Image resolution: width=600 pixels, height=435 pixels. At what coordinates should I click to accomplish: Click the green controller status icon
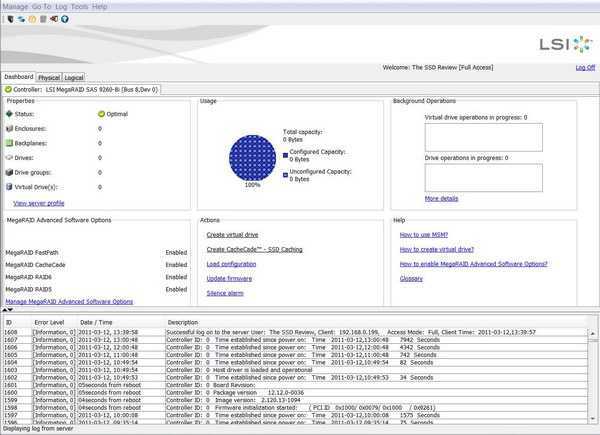pos(8,90)
